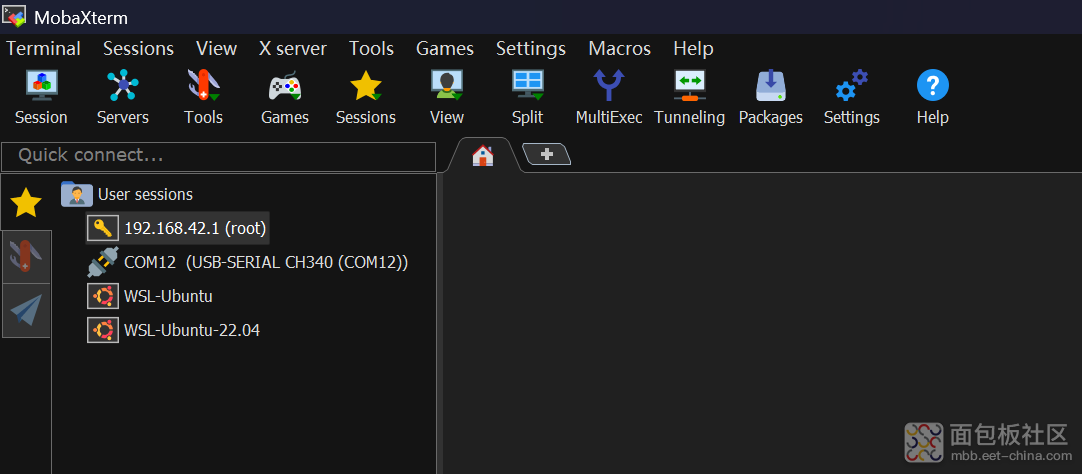The height and width of the screenshot is (474, 1082).
Task: Select the User sessions tree label
Action: pyautogui.click(x=146, y=195)
